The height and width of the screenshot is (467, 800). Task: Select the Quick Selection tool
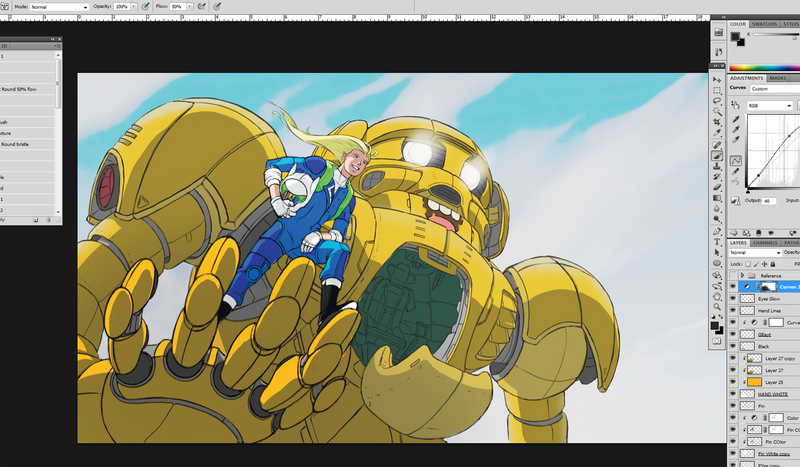tap(717, 111)
